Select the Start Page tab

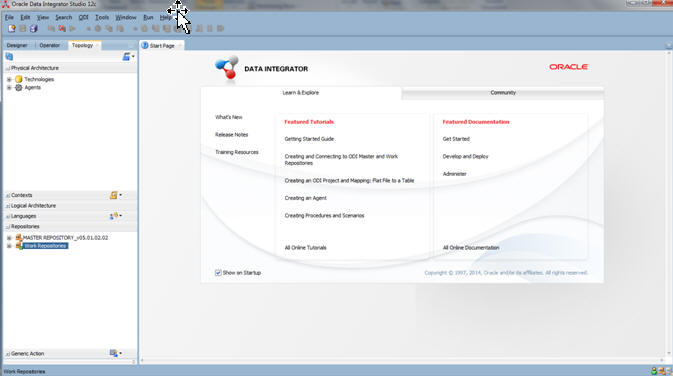click(162, 45)
